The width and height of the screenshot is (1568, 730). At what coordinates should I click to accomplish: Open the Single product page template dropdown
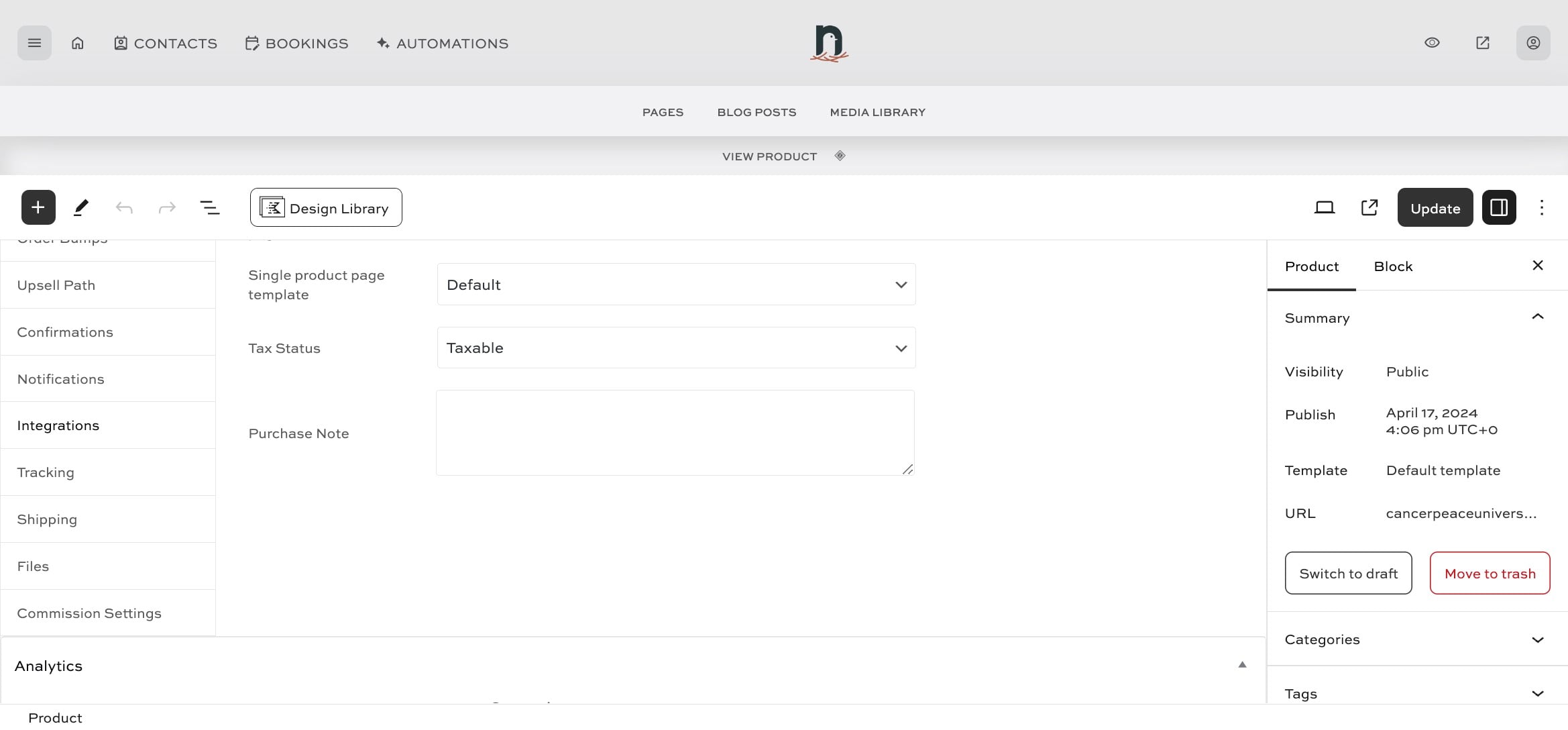pos(676,284)
